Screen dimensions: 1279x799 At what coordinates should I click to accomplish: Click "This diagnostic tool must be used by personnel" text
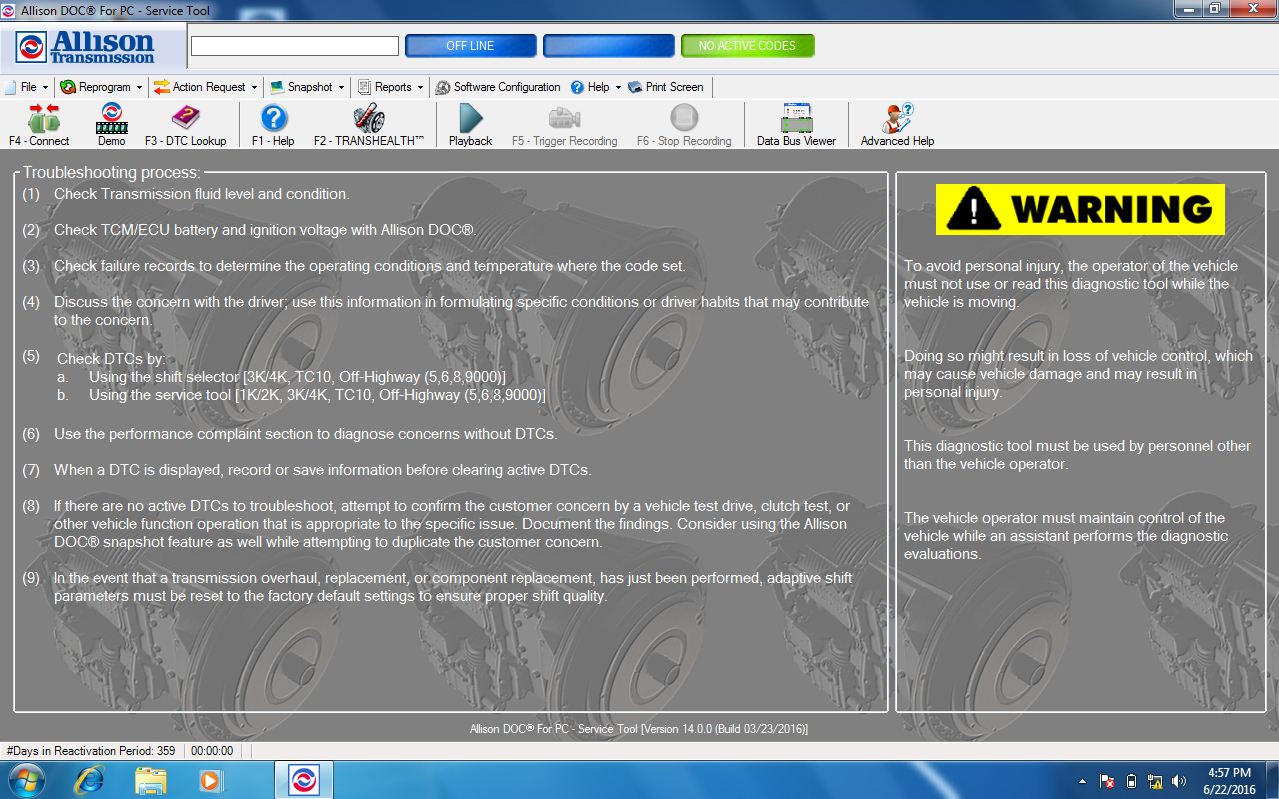pos(1077,455)
